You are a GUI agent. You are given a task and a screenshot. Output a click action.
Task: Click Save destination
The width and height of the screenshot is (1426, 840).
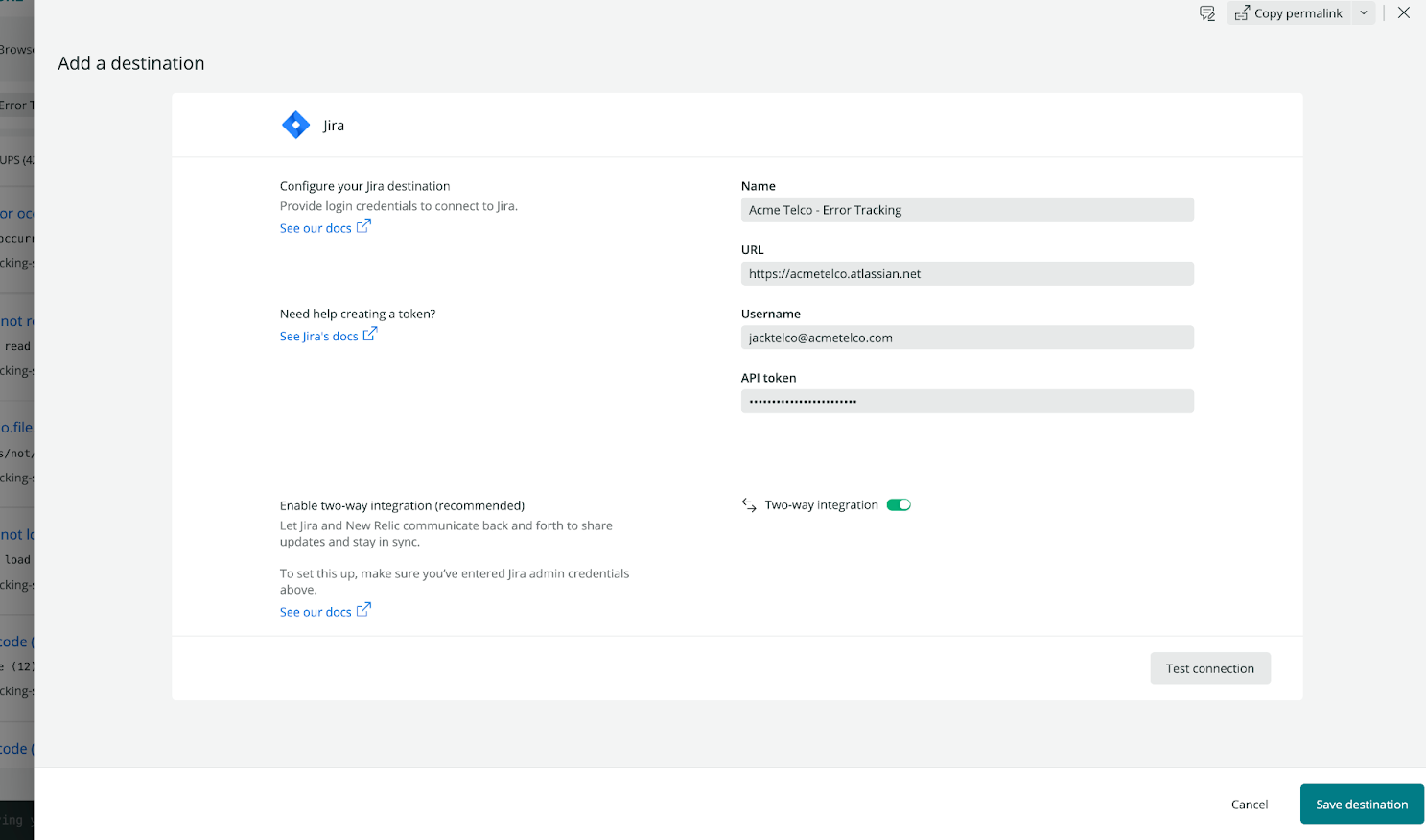[x=1361, y=805]
